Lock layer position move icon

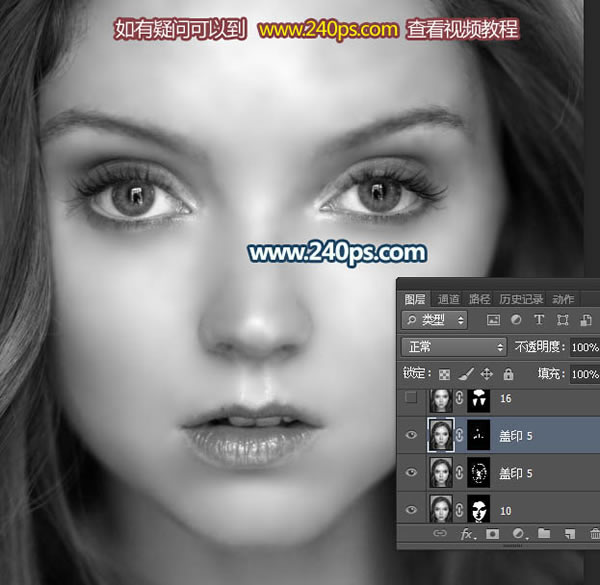point(486,374)
